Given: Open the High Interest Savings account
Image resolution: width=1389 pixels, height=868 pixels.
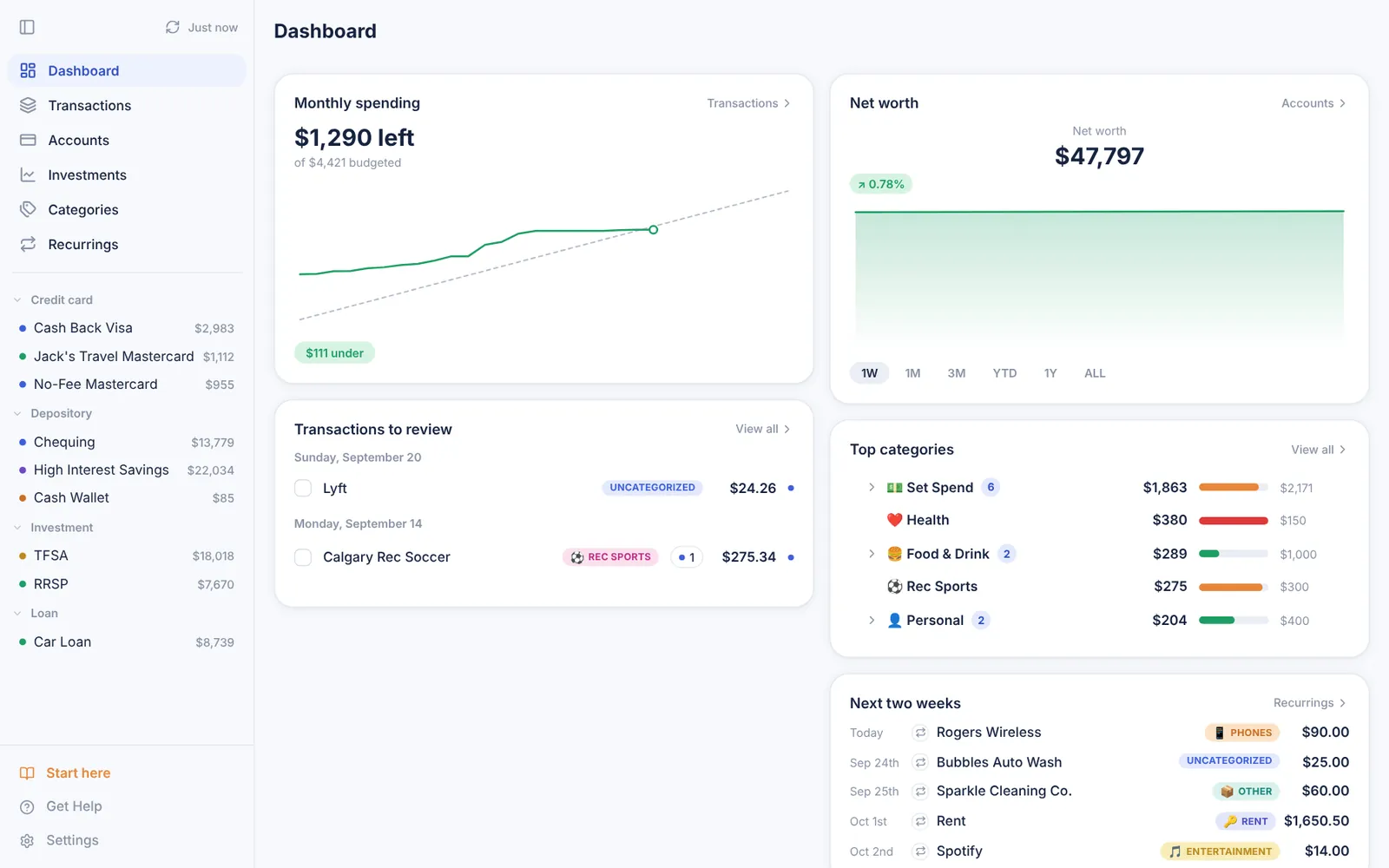Looking at the screenshot, I should 127,470.
